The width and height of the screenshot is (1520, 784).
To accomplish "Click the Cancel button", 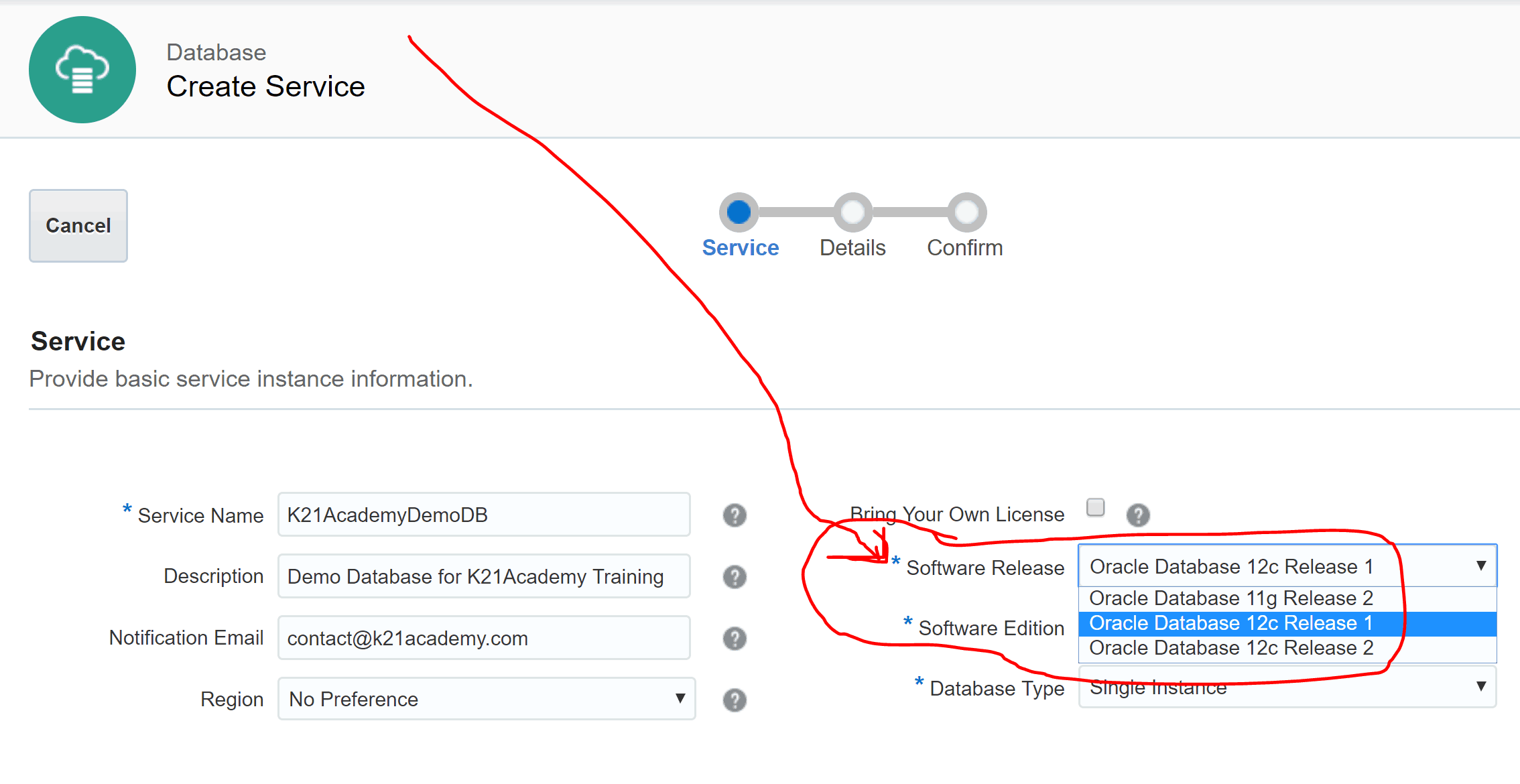I will pyautogui.click(x=78, y=226).
